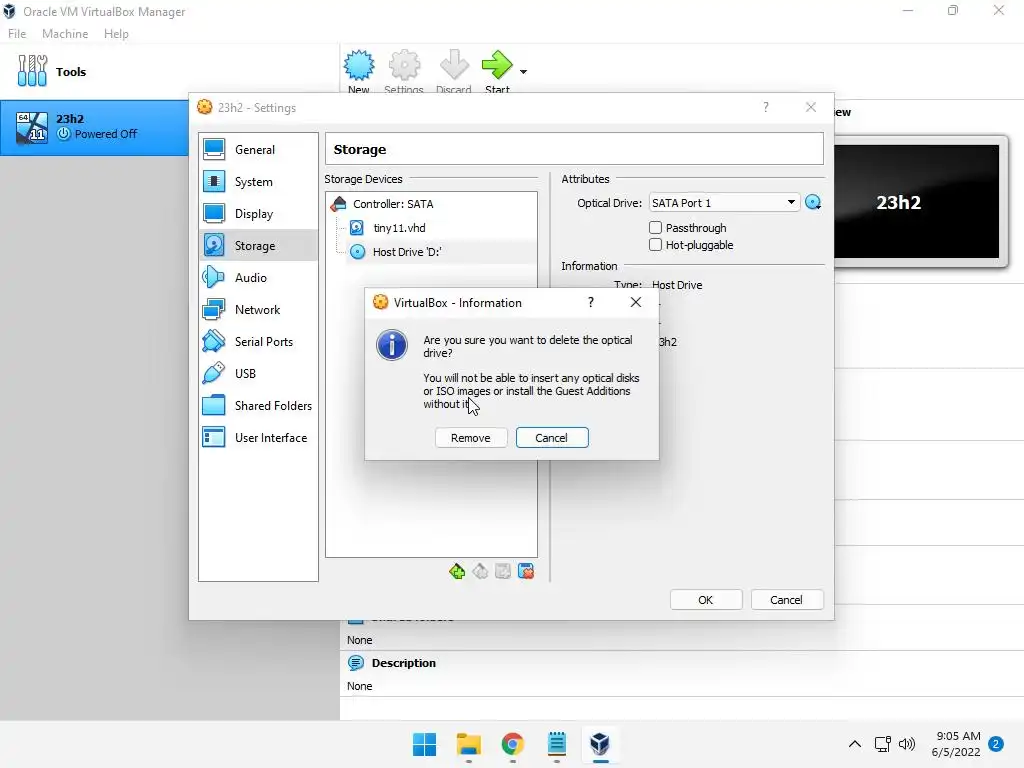The image size is (1024, 768).
Task: Enable the Hot-pluggable checkbox
Action: coord(655,245)
